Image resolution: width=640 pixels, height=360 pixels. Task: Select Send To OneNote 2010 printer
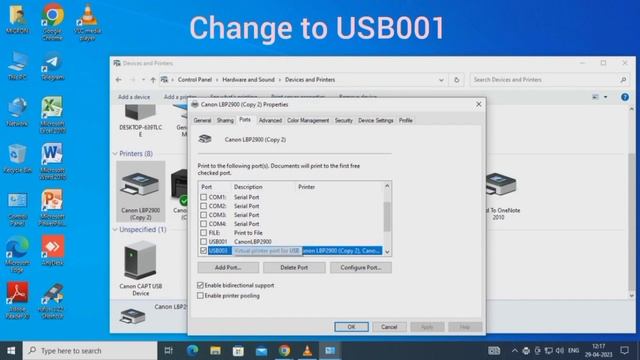[x=501, y=196]
